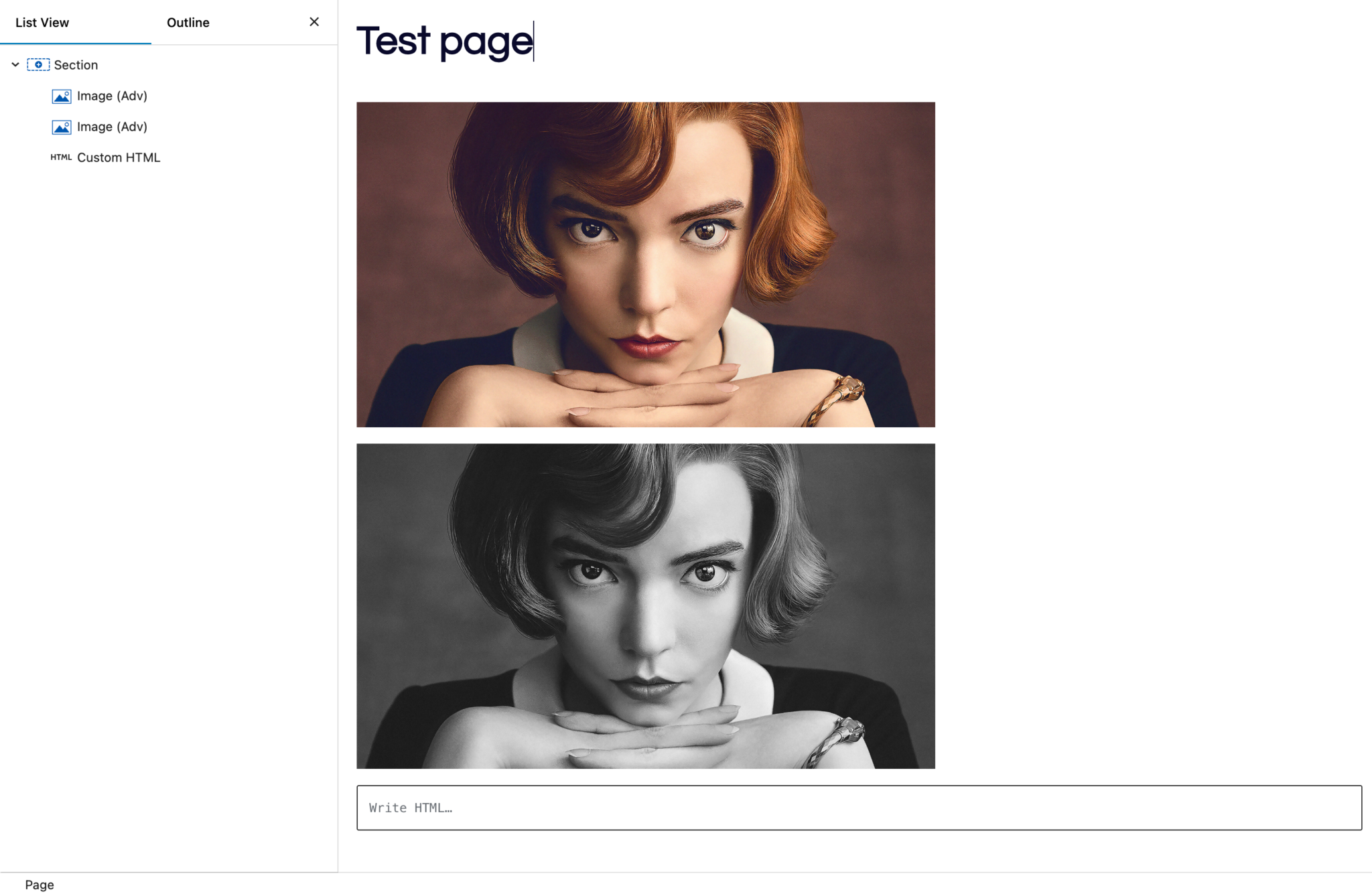Select the List View tab
Screen dimensions: 1372x896
coord(42,22)
